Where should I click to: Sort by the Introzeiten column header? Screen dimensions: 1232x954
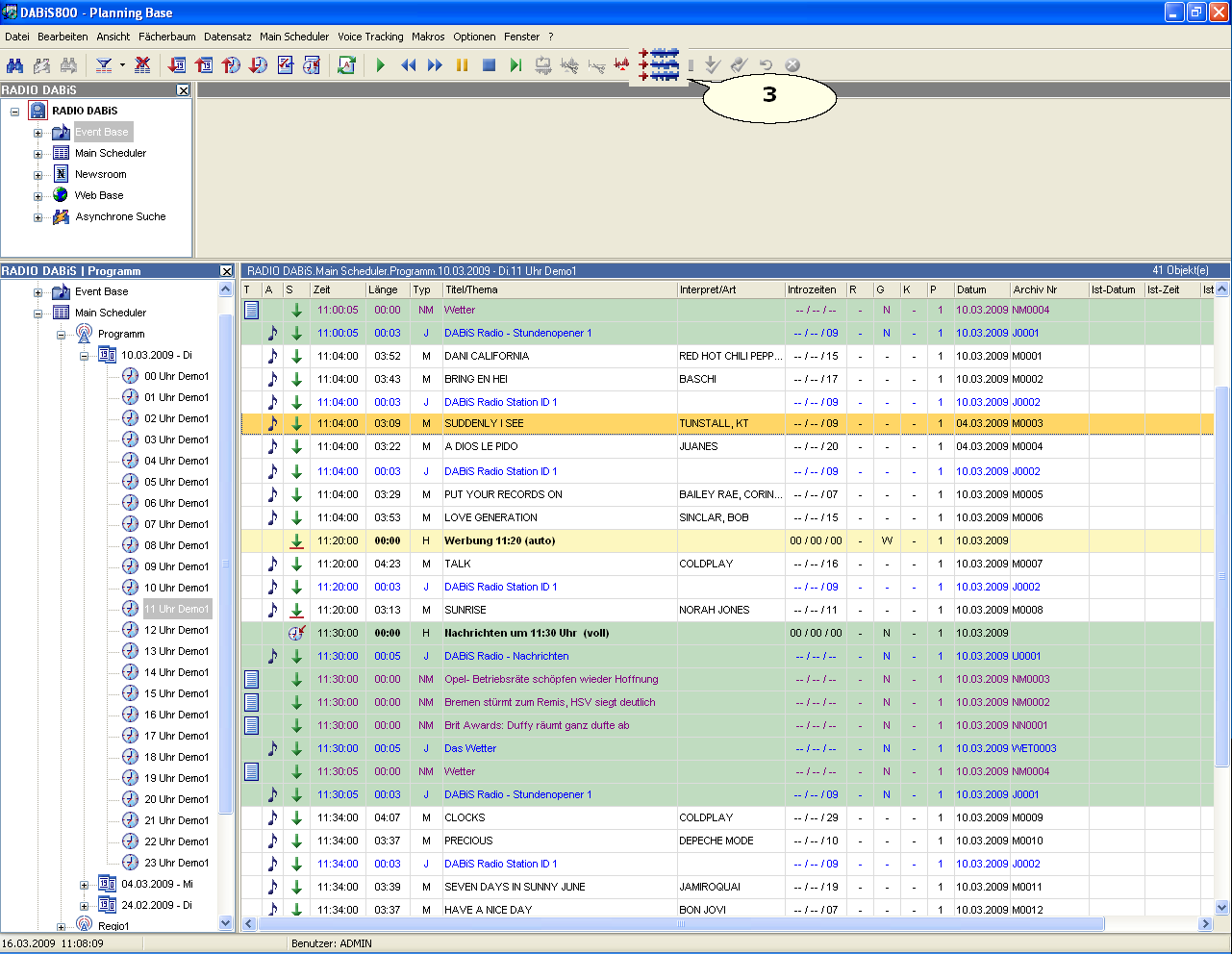816,289
